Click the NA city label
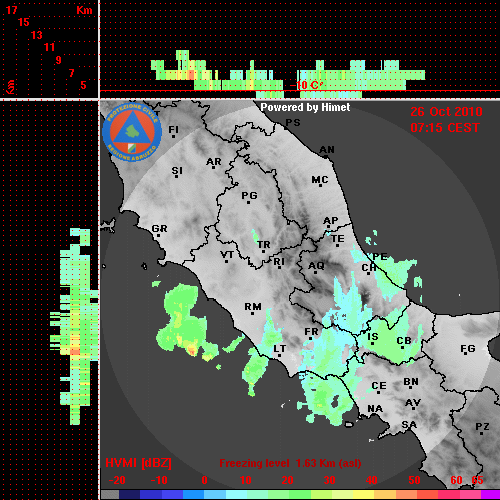Screen dimensions: 500x500 (375, 409)
